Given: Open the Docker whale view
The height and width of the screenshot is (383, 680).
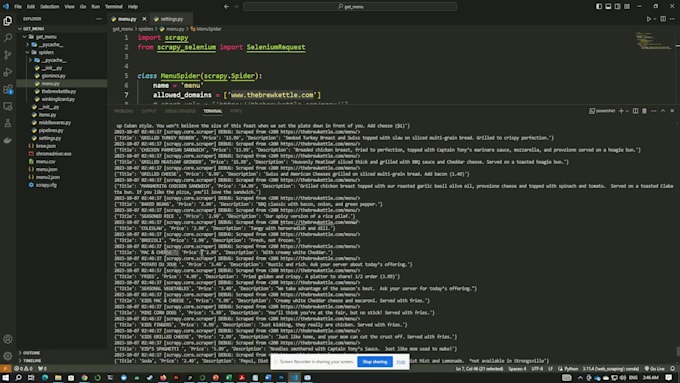Looking at the screenshot, I should (7, 141).
